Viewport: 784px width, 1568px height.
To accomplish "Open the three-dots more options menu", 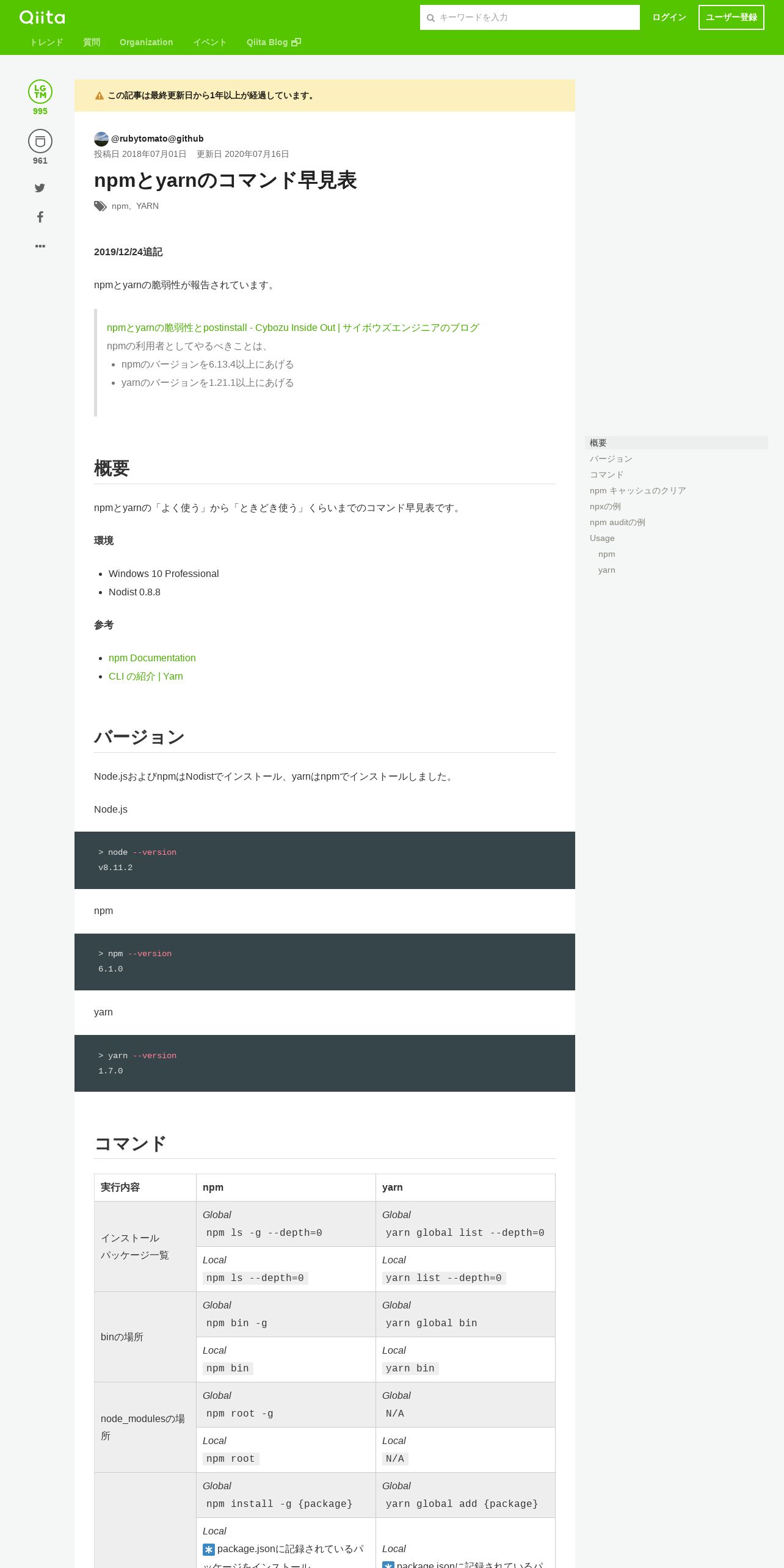I will (40, 246).
